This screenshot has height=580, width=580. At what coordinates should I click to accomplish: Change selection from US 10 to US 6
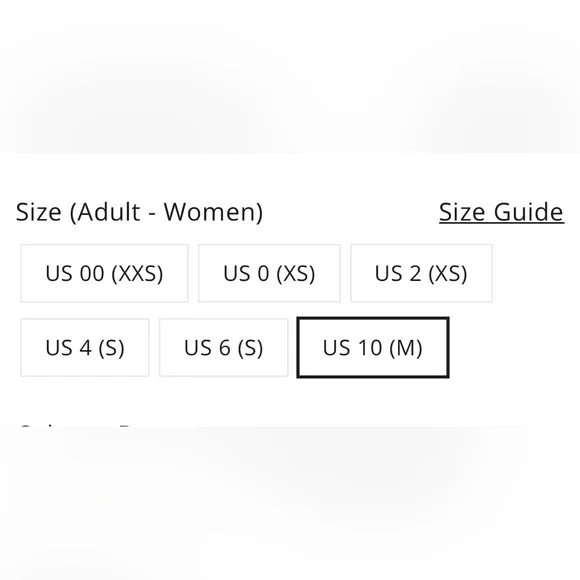[223, 347]
